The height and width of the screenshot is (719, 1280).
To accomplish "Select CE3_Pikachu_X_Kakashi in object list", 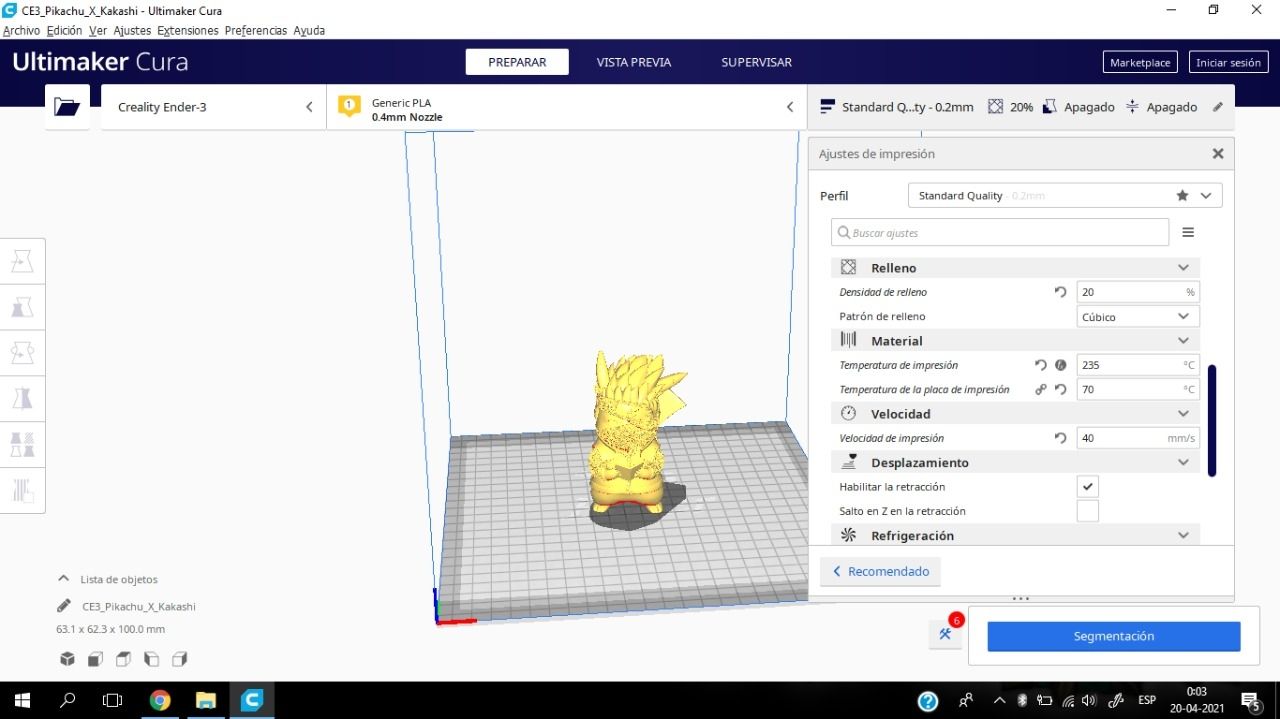I will click(x=139, y=606).
